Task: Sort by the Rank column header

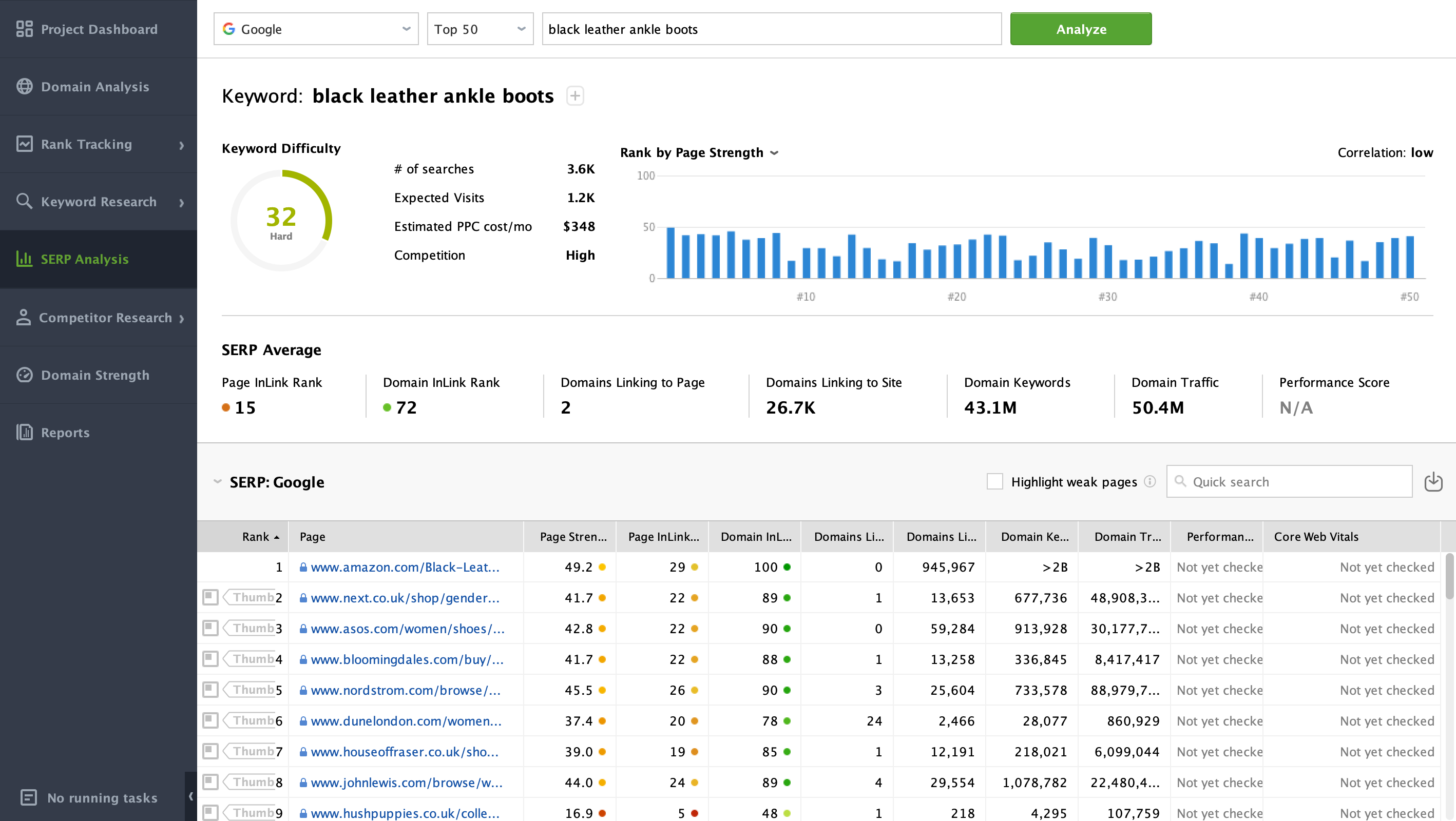Action: tap(243, 536)
